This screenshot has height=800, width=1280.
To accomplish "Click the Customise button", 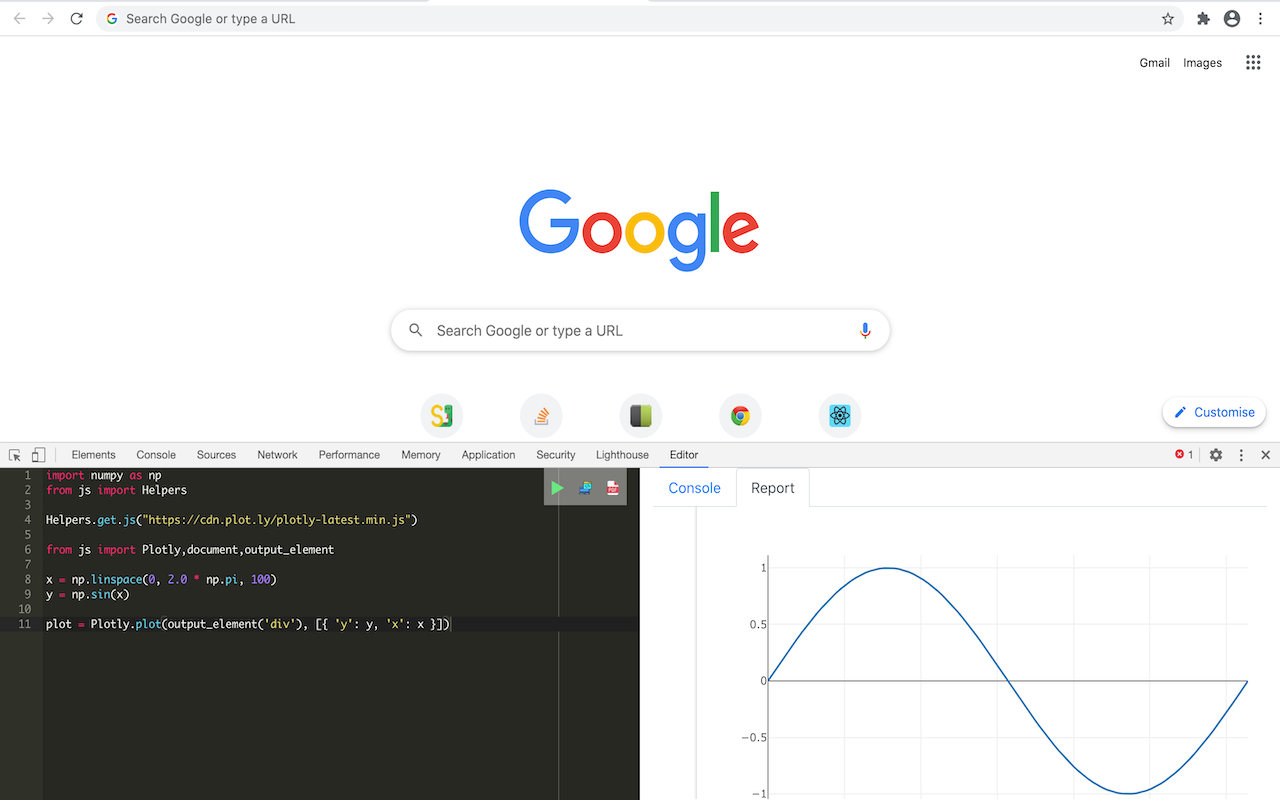I will [1213, 411].
